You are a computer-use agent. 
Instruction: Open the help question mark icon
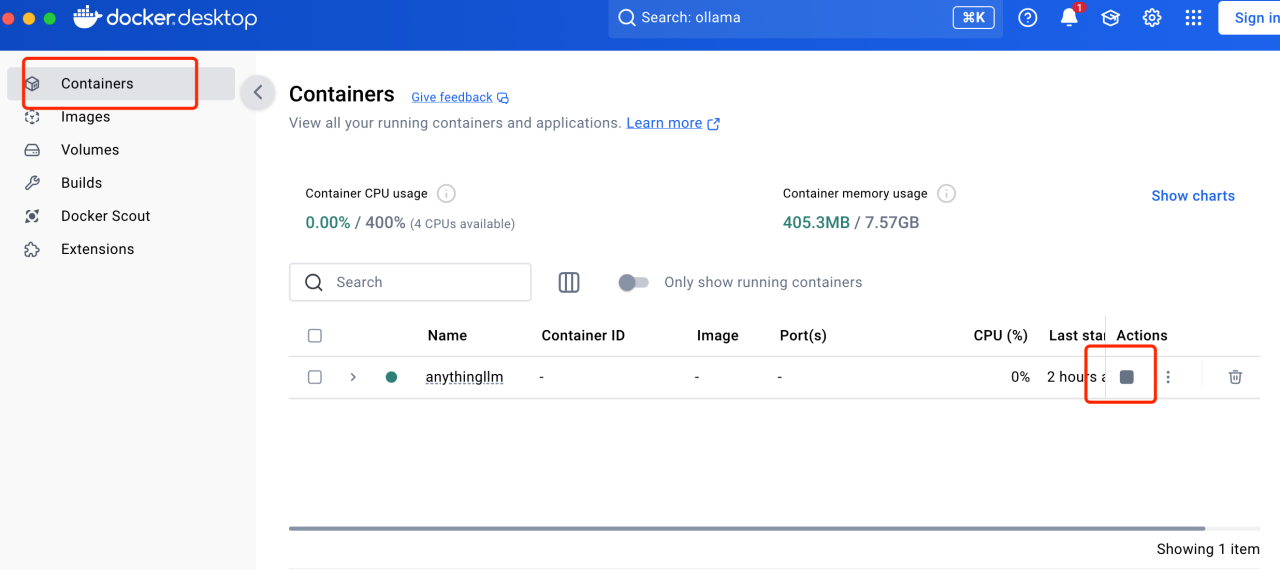tap(1028, 18)
